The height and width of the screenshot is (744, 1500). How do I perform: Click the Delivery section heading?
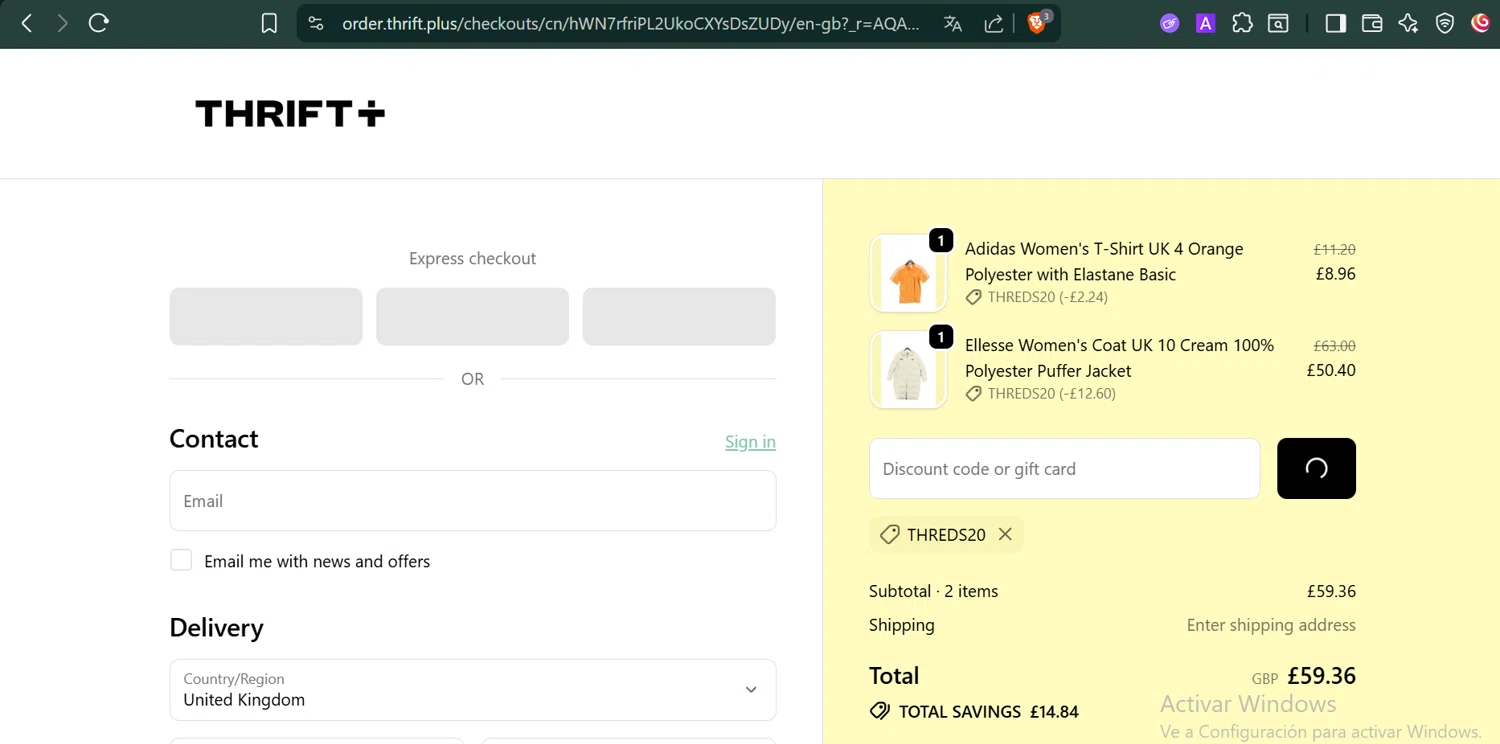[216, 627]
